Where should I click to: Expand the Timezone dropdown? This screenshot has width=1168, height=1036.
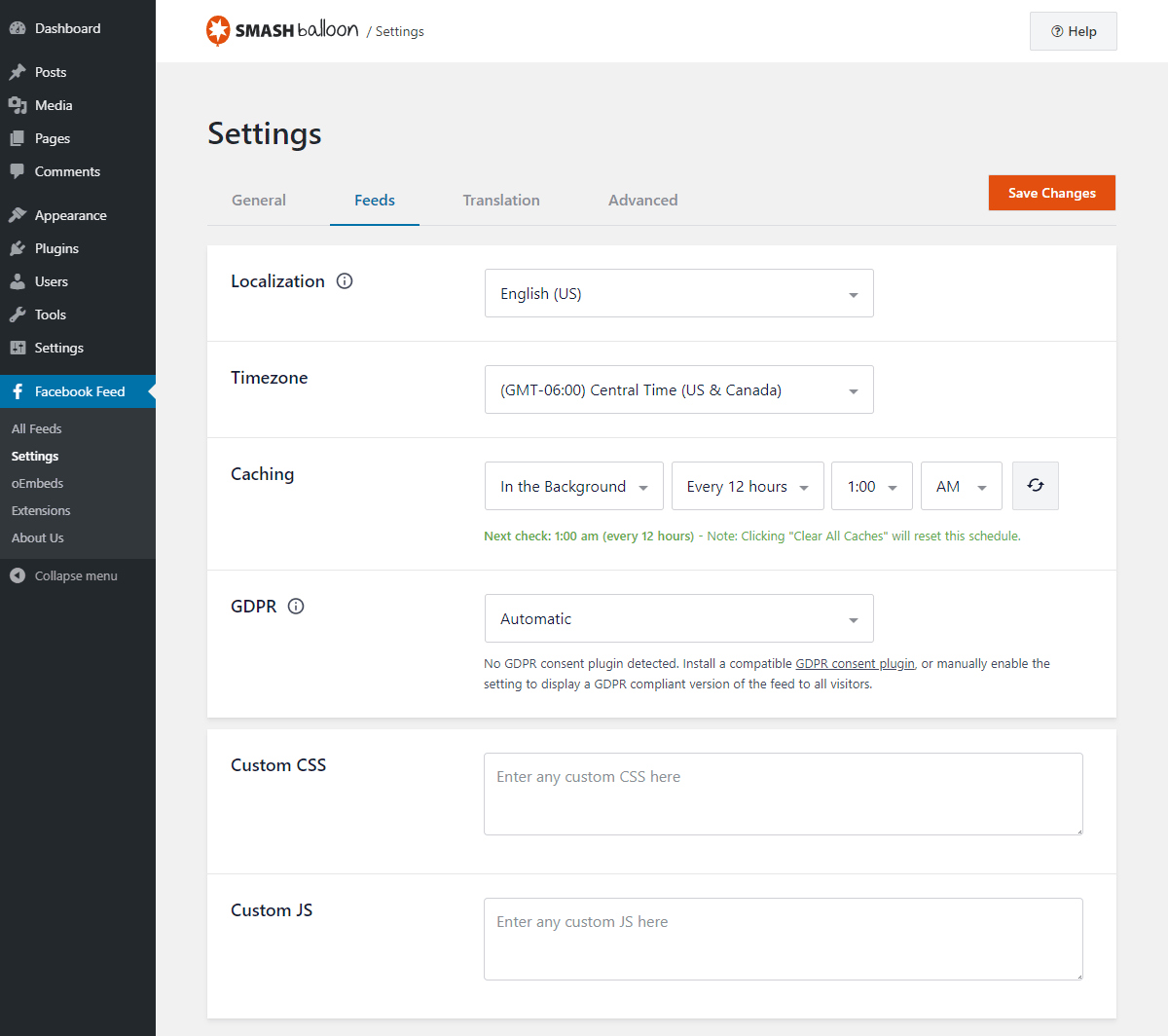point(678,389)
